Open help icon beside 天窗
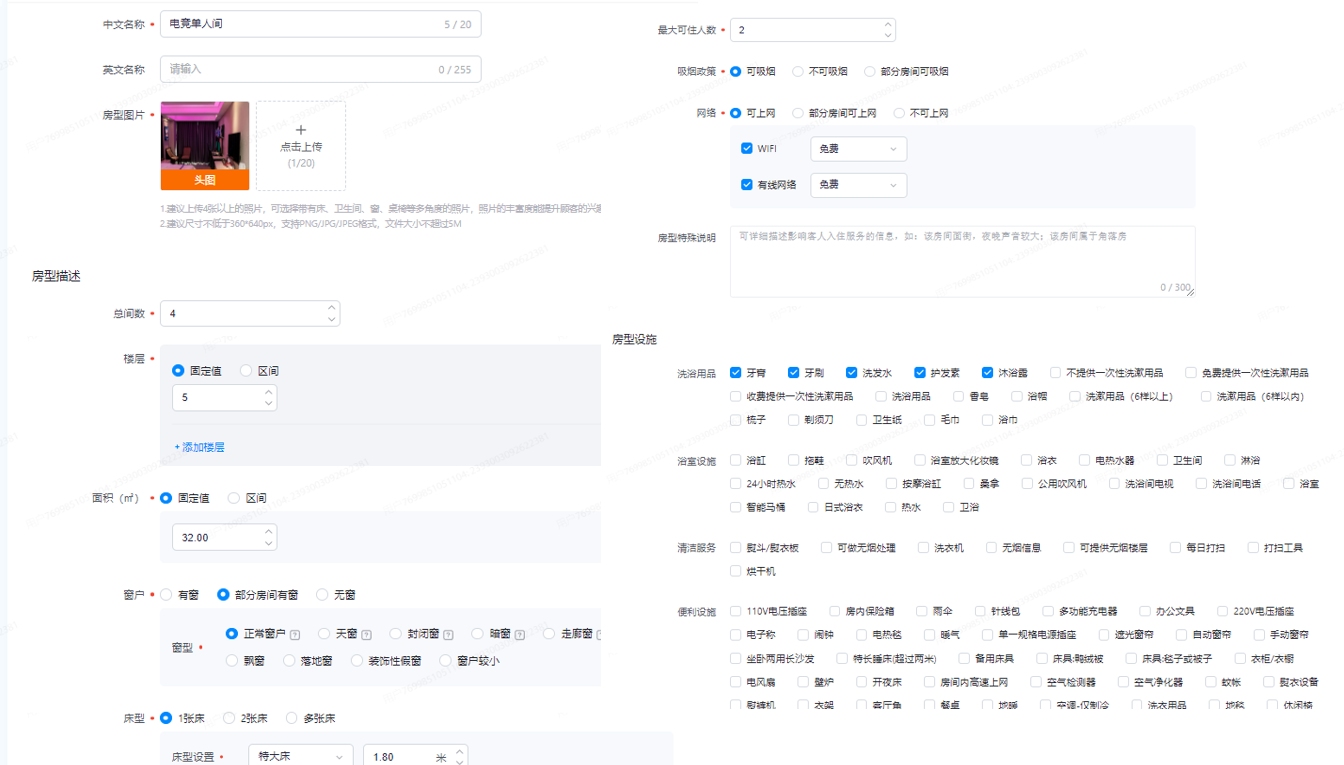This screenshot has height=765, width=1344. point(367,634)
